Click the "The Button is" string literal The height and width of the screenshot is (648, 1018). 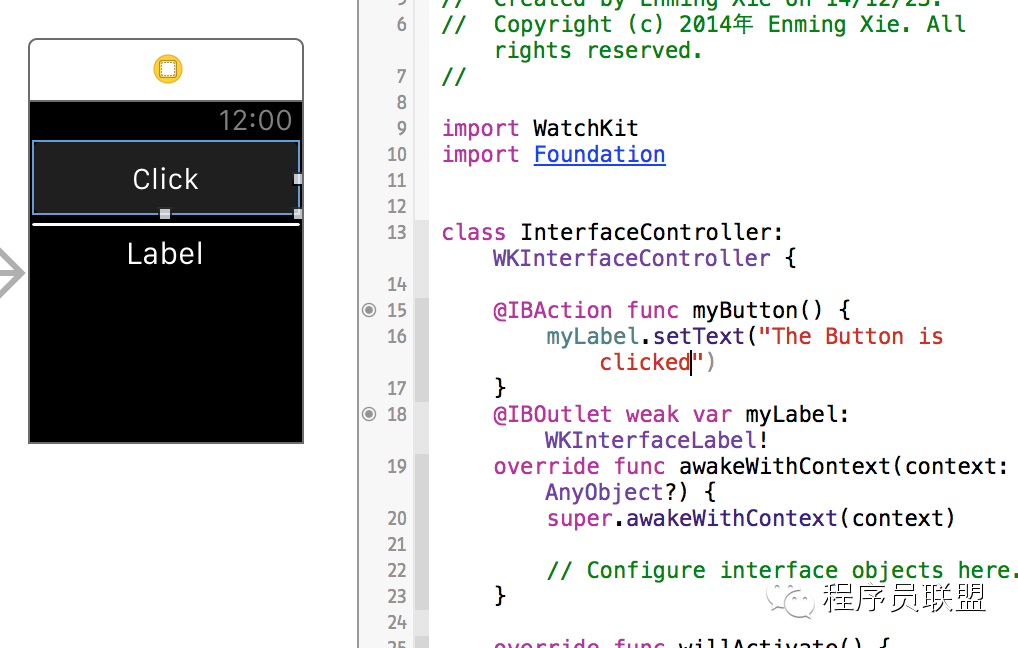(850, 336)
